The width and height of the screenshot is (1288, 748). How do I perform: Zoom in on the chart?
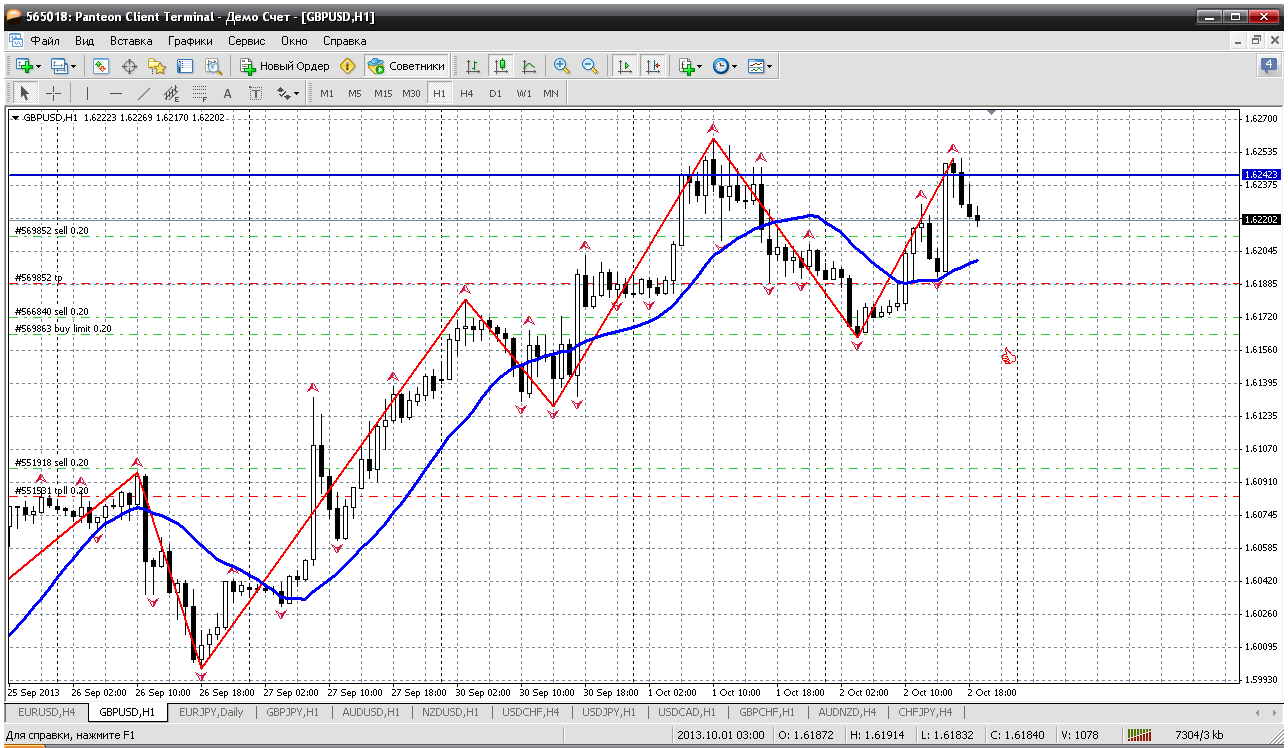[562, 66]
